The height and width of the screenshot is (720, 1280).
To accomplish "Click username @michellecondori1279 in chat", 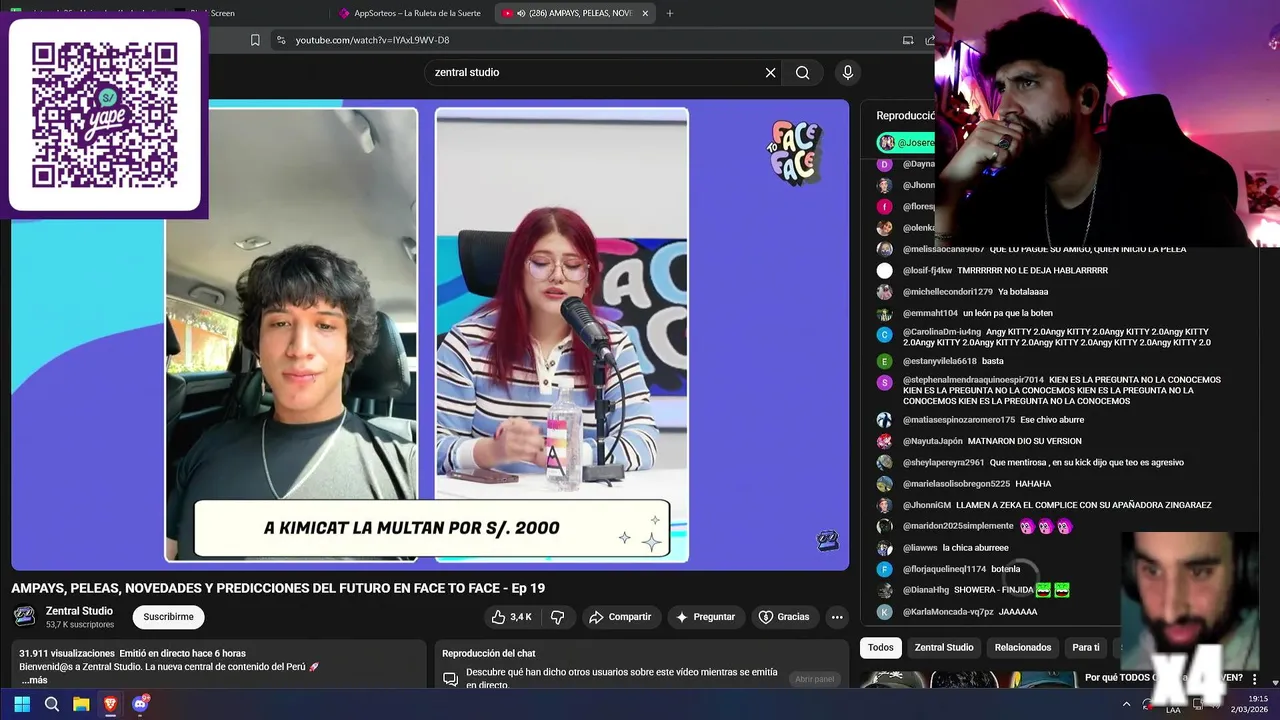I will click(x=948, y=292).
